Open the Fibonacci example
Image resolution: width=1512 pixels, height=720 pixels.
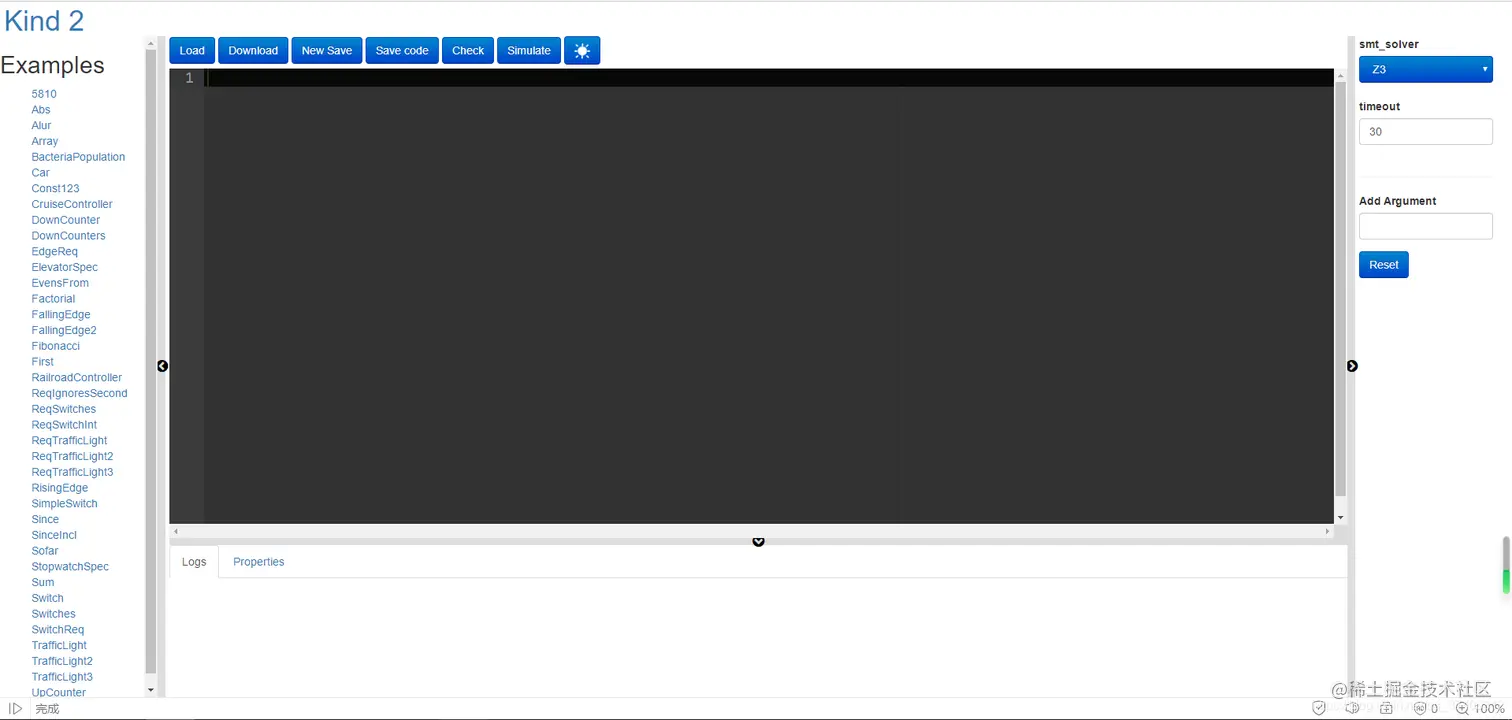(55, 346)
